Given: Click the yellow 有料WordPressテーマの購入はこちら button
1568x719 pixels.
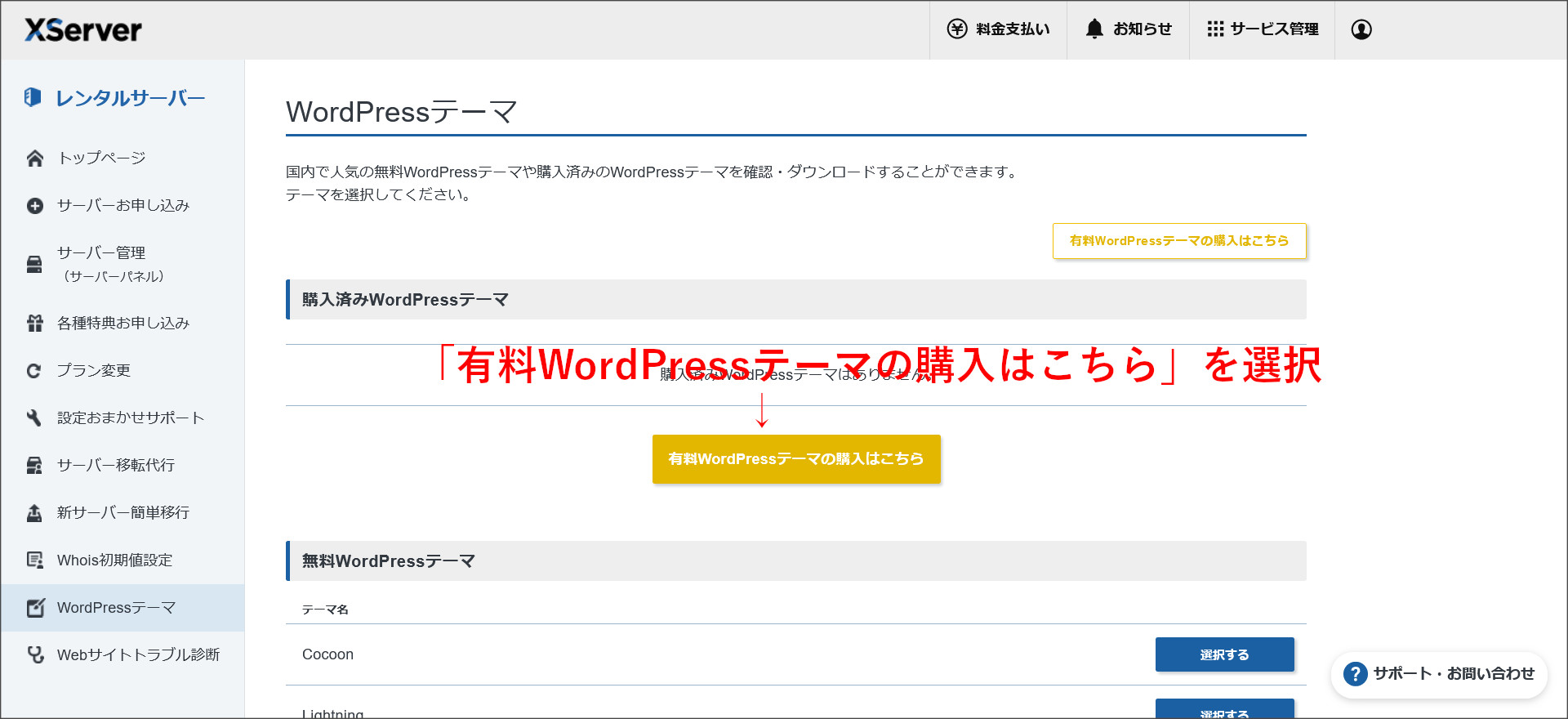Looking at the screenshot, I should [x=796, y=459].
